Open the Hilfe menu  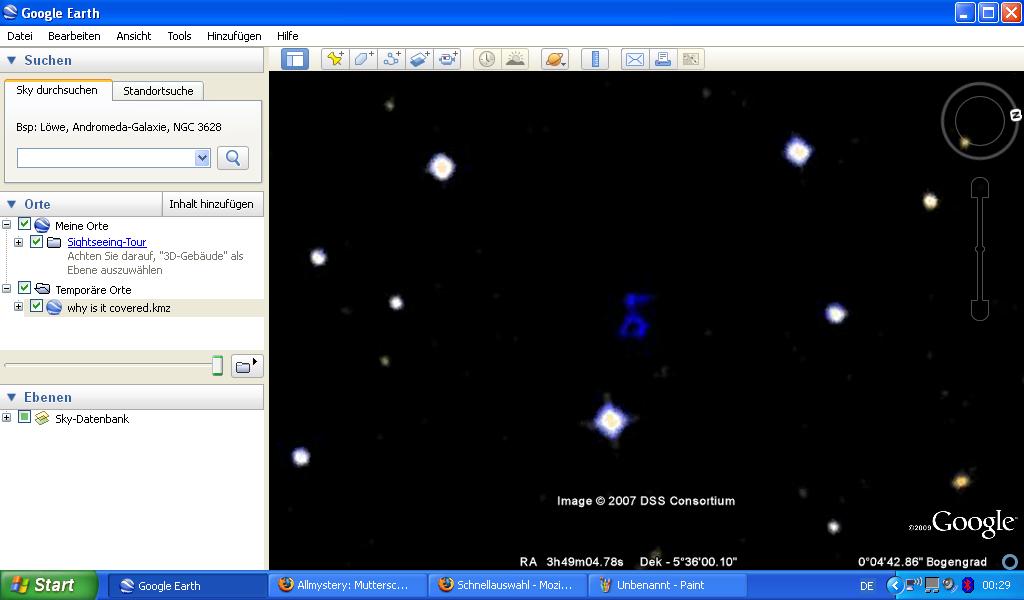(287, 36)
